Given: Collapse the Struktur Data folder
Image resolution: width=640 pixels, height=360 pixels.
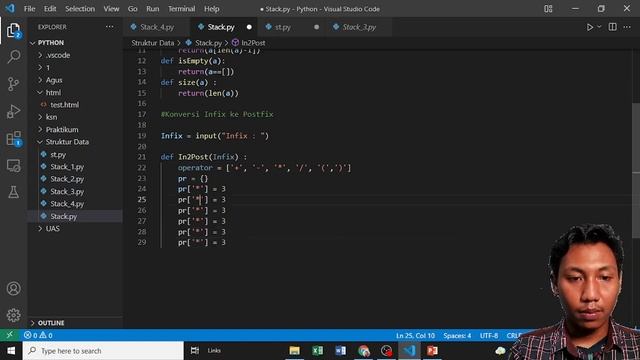Looking at the screenshot, I should tap(67, 142).
